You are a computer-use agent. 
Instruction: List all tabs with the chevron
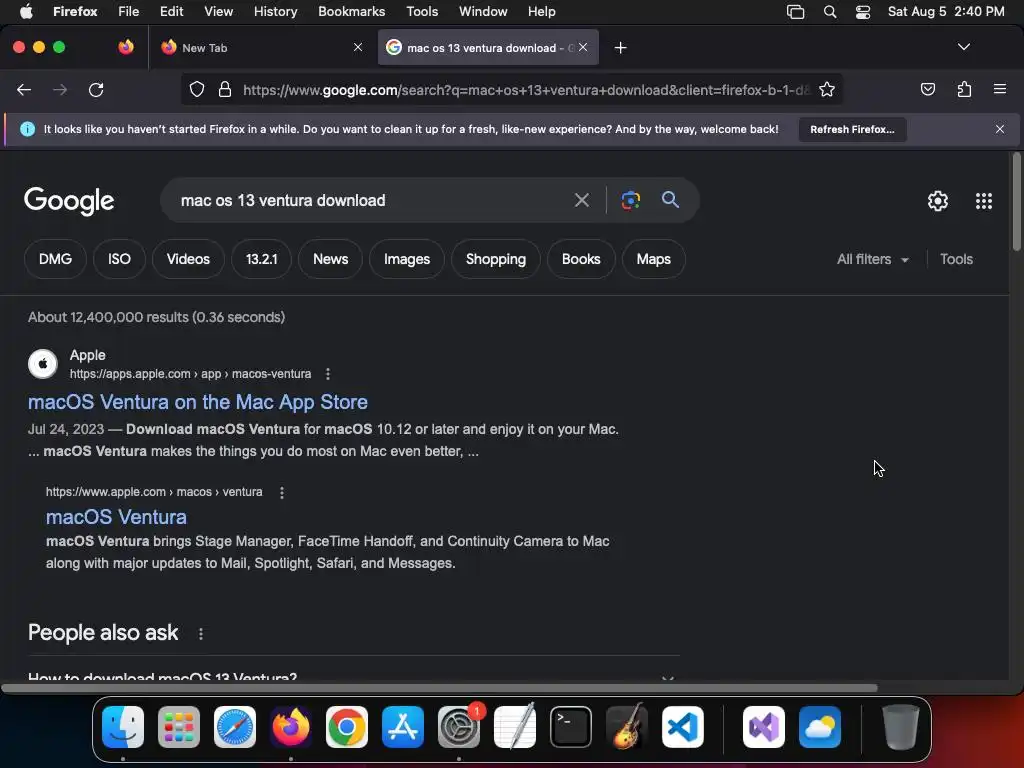[963, 47]
